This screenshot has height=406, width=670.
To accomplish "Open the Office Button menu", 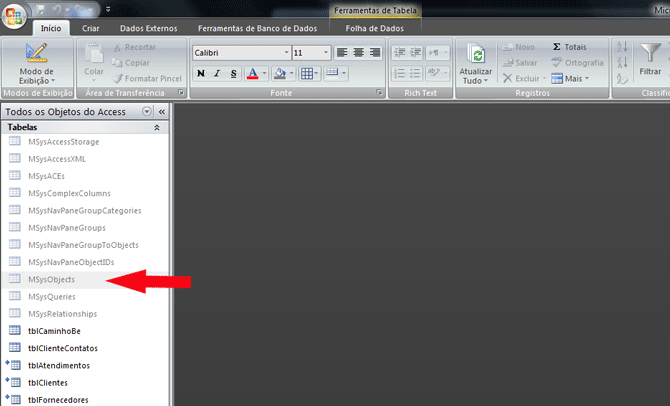I will point(14,17).
